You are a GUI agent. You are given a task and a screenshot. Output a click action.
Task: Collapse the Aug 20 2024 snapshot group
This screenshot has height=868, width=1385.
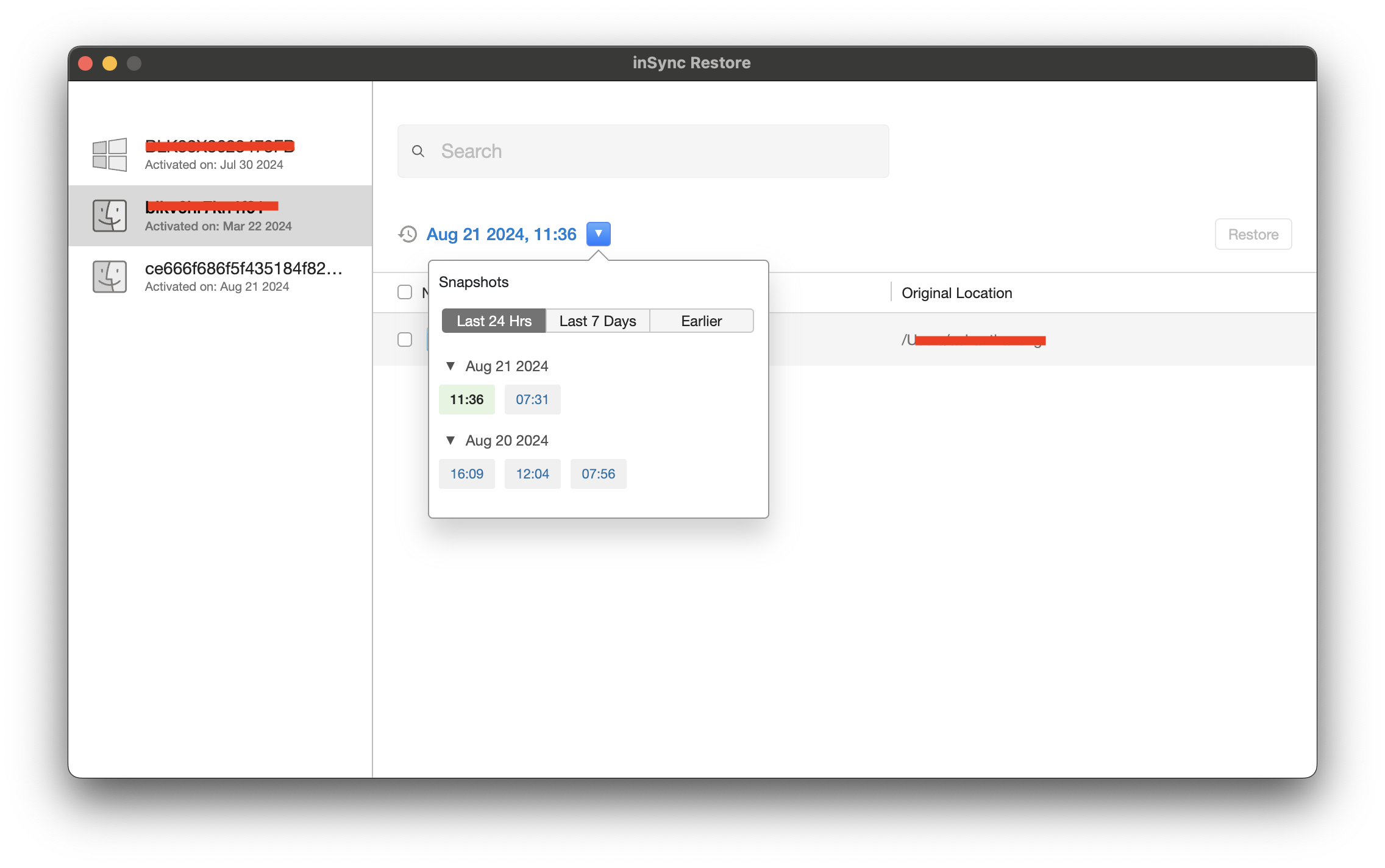pyautogui.click(x=450, y=440)
